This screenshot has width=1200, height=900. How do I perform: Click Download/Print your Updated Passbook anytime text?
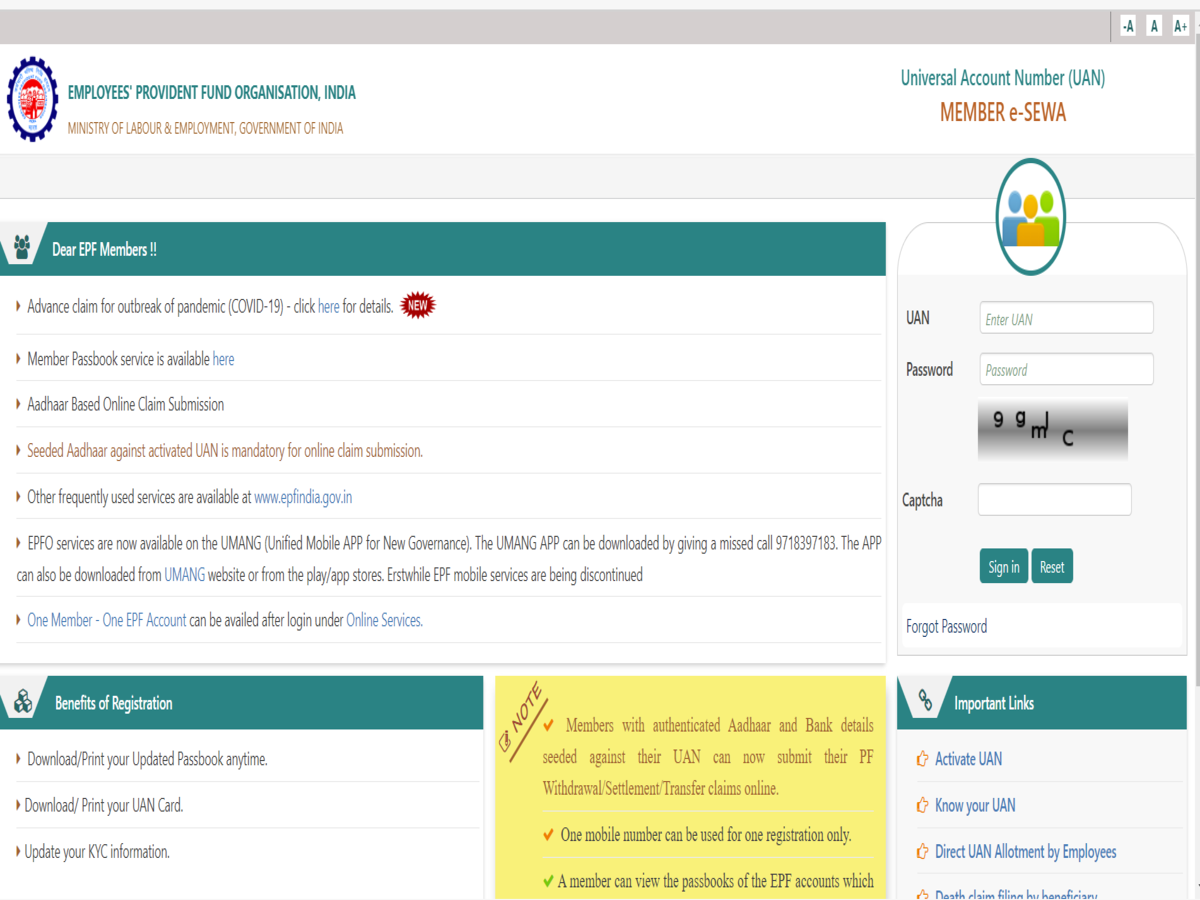click(147, 760)
